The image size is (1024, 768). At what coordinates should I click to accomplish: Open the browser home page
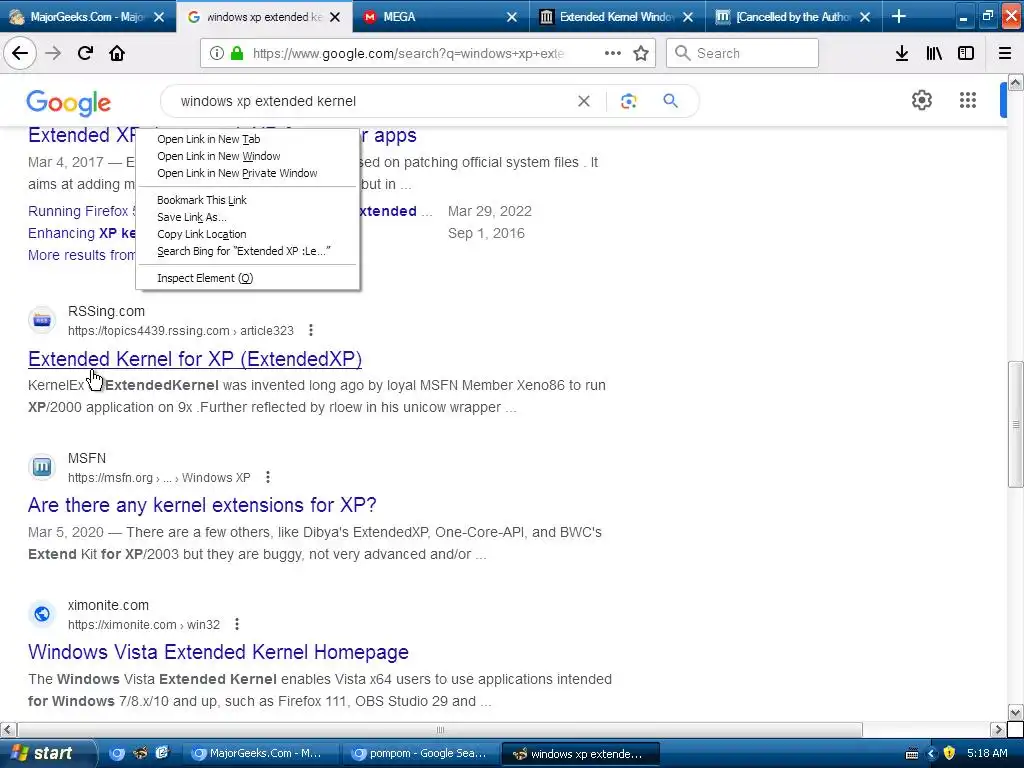[117, 53]
